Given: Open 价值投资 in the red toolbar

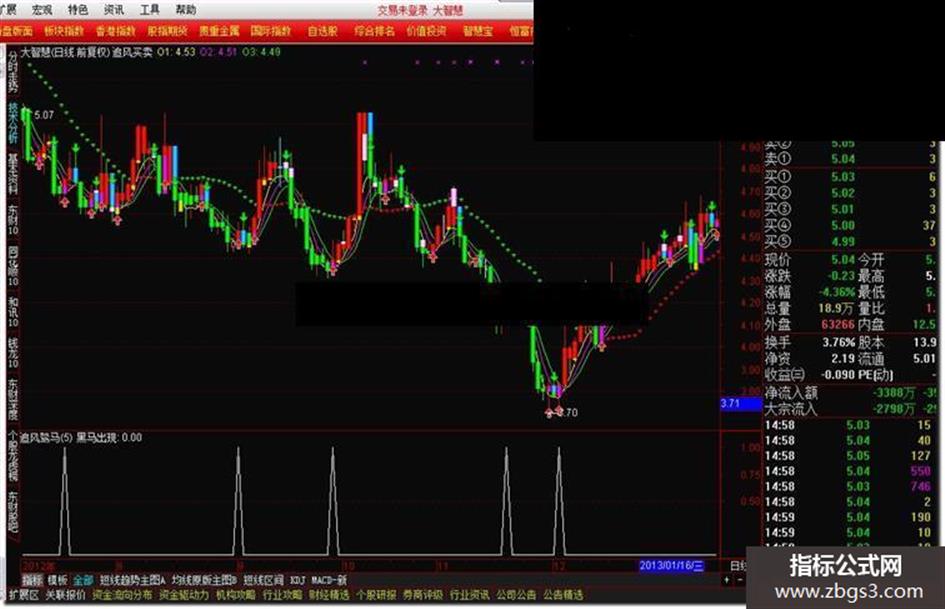Looking at the screenshot, I should (x=426, y=31).
